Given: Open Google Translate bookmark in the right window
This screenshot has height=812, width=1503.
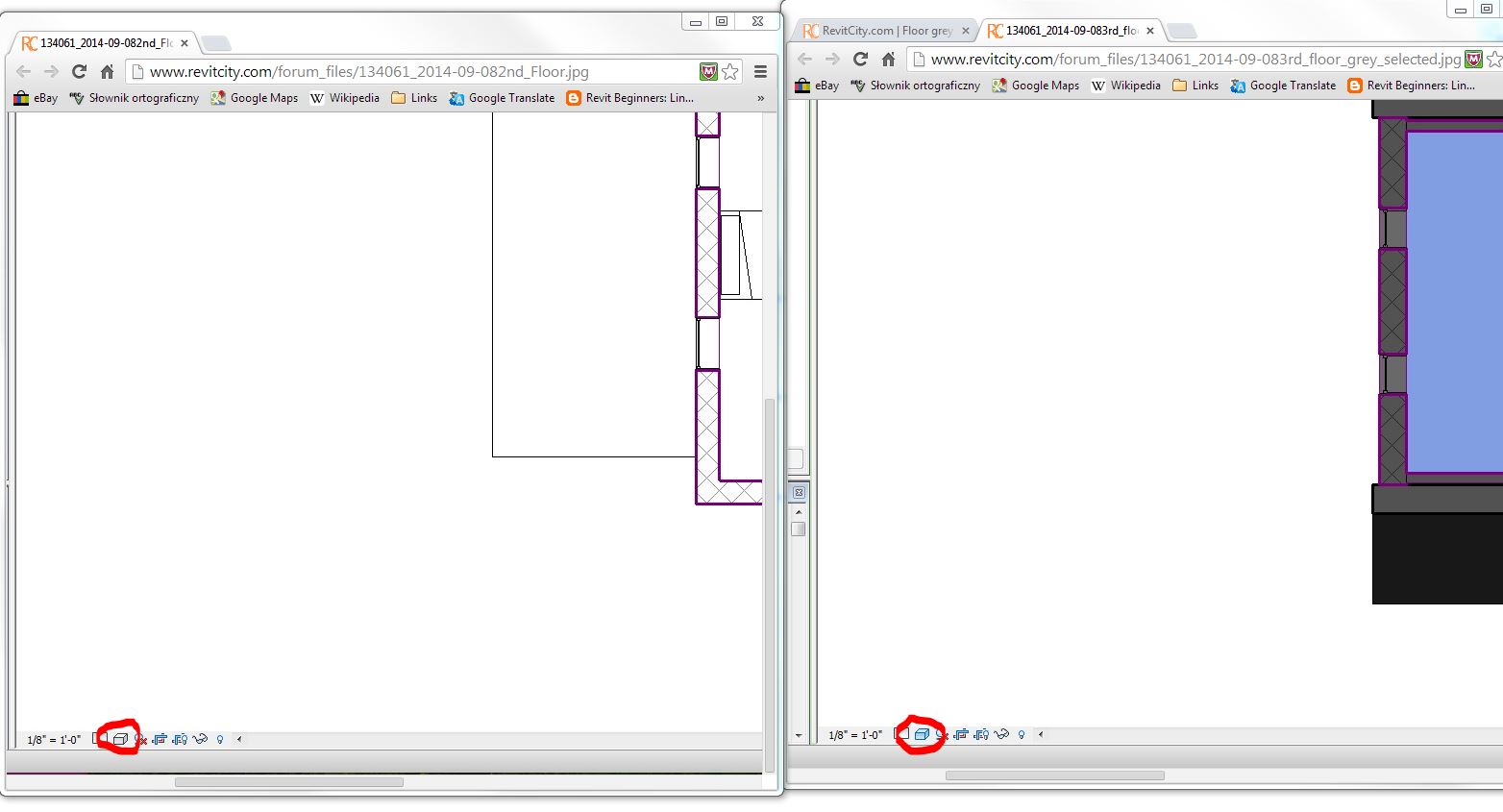Looking at the screenshot, I should (1283, 86).
